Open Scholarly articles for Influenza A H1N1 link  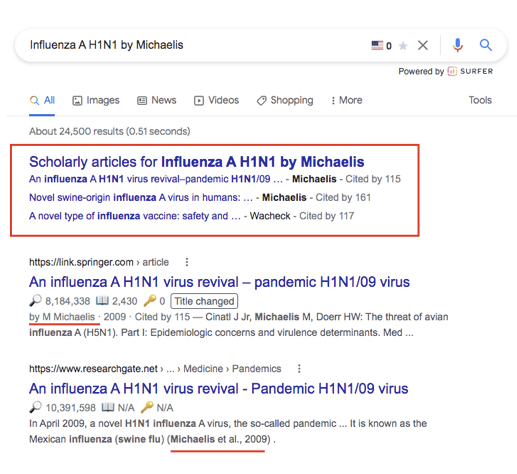[x=196, y=162]
